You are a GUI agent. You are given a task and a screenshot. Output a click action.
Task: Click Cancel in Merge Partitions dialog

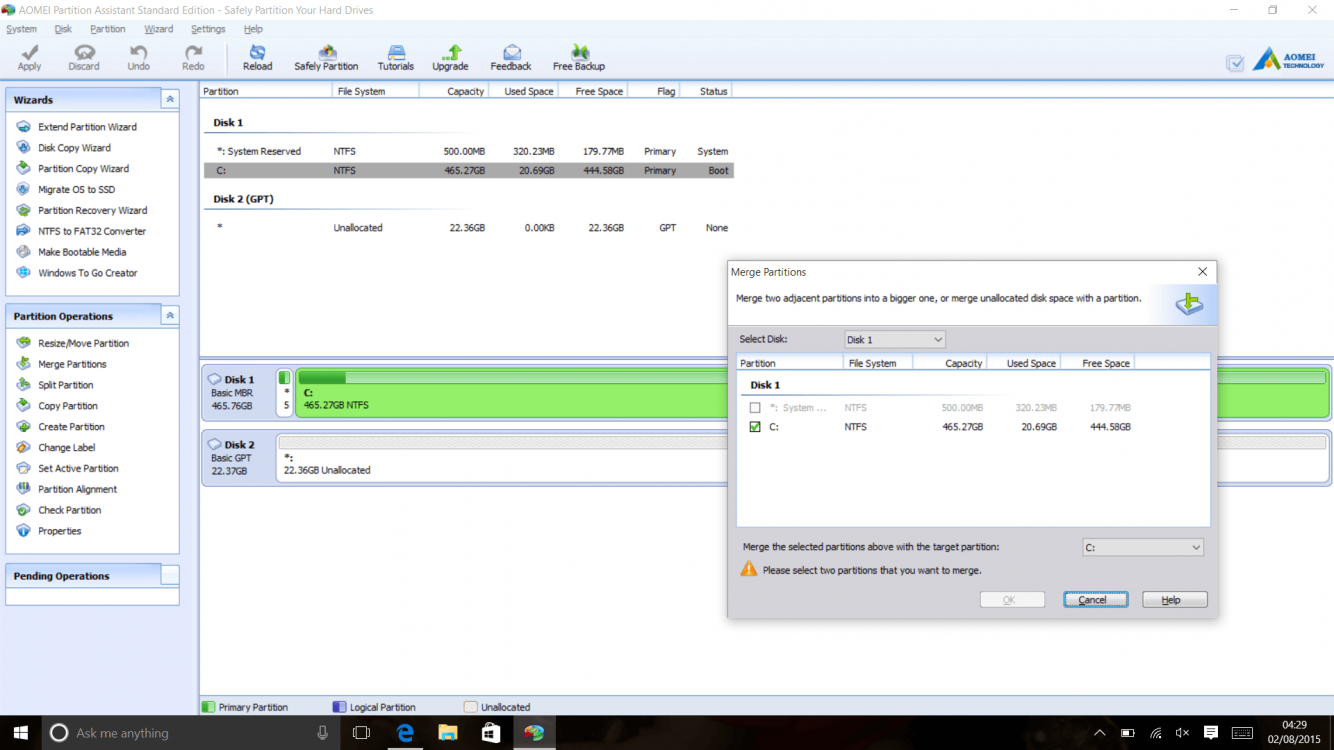point(1096,600)
